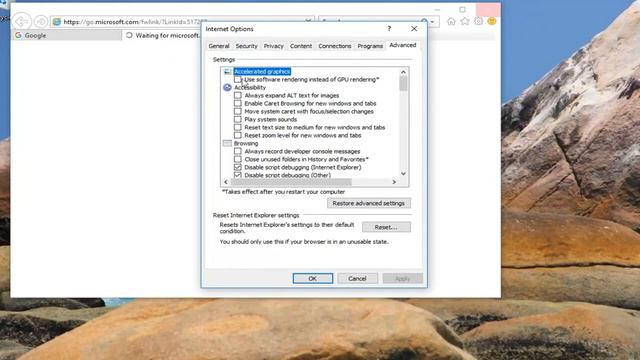This screenshot has height=360, width=640.
Task: Check Reset text size to medium option
Action: 238,127
